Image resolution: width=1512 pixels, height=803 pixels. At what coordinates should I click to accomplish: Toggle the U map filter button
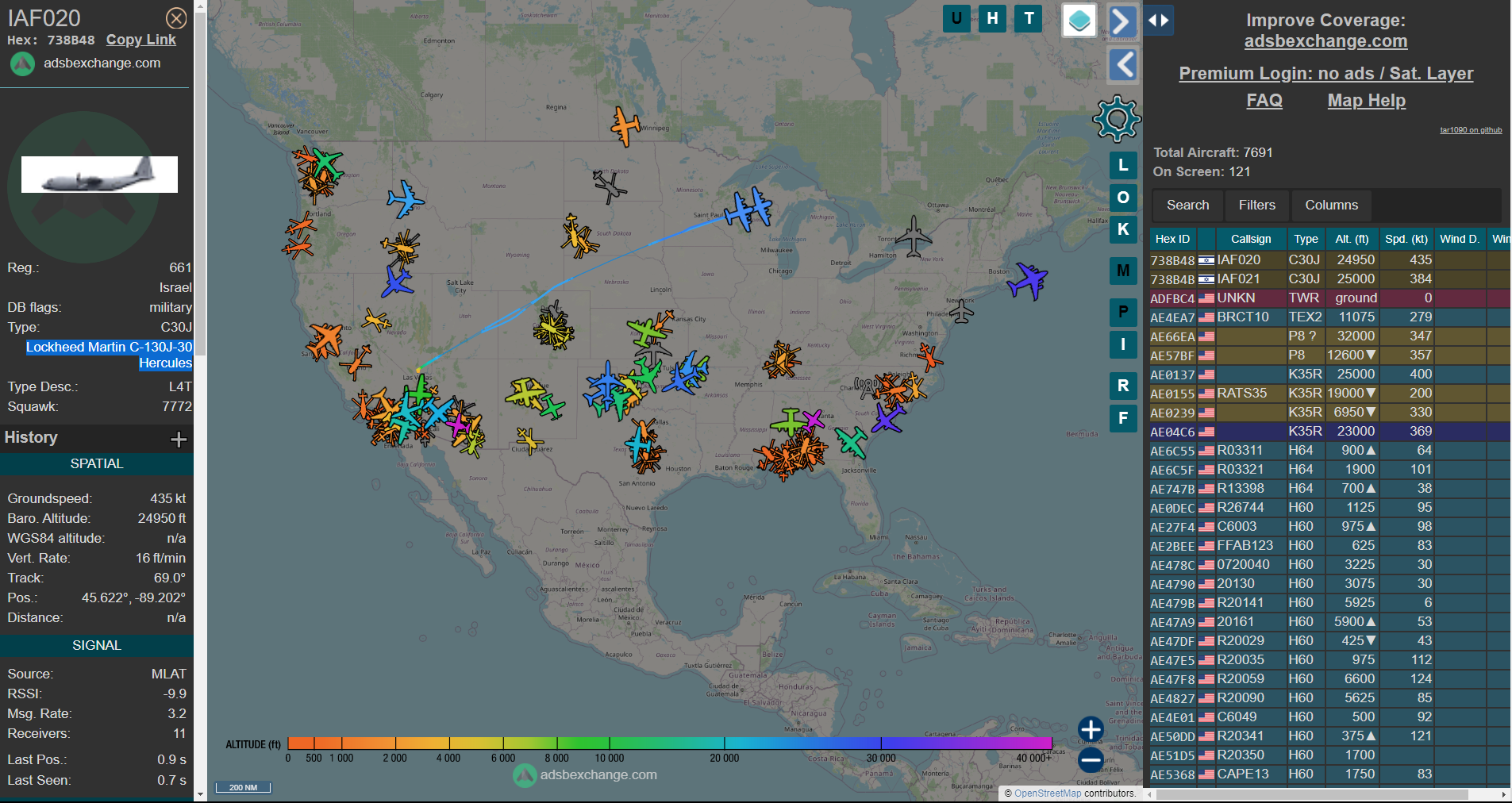pyautogui.click(x=956, y=18)
